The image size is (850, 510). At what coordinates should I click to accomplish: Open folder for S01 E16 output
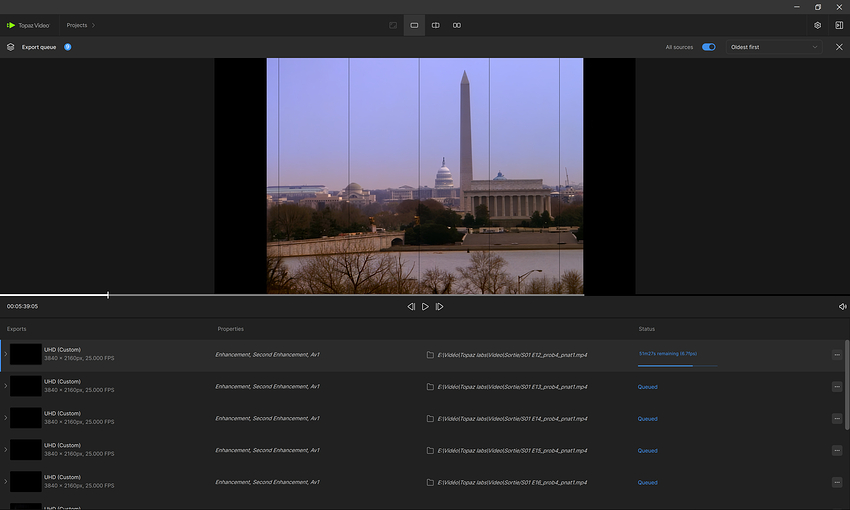430,482
